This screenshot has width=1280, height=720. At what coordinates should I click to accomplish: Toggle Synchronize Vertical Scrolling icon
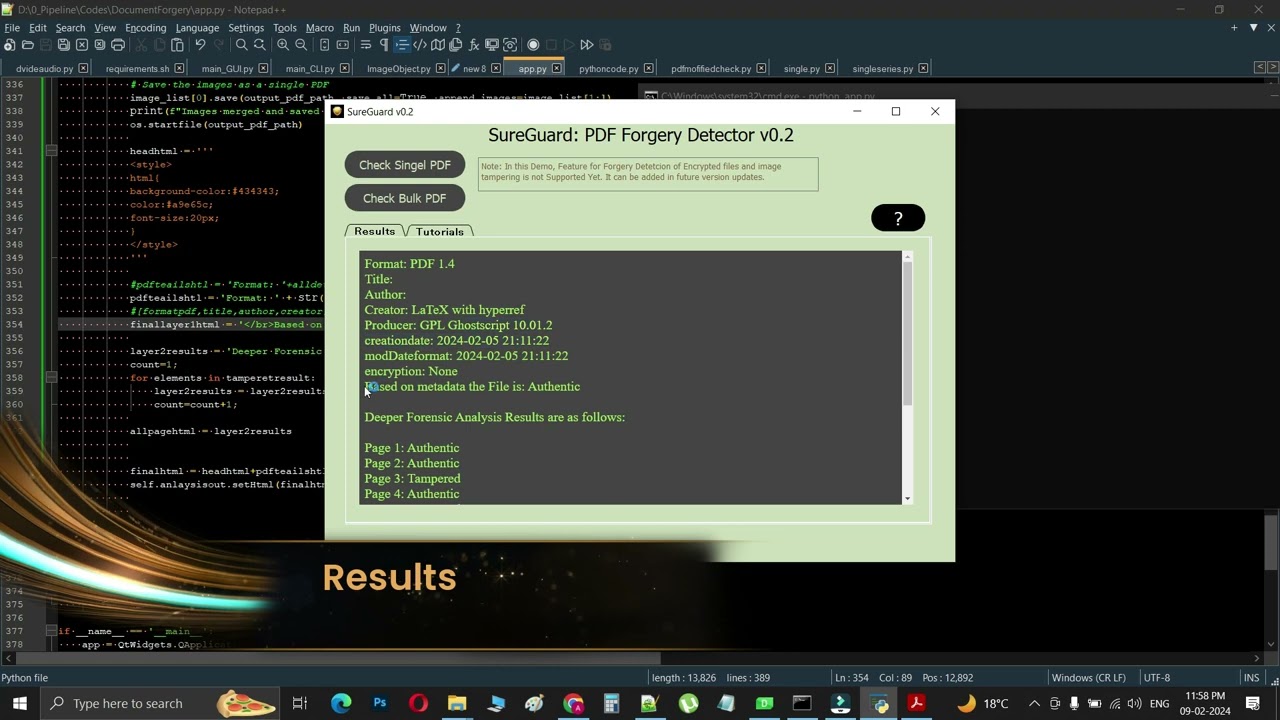click(324, 45)
